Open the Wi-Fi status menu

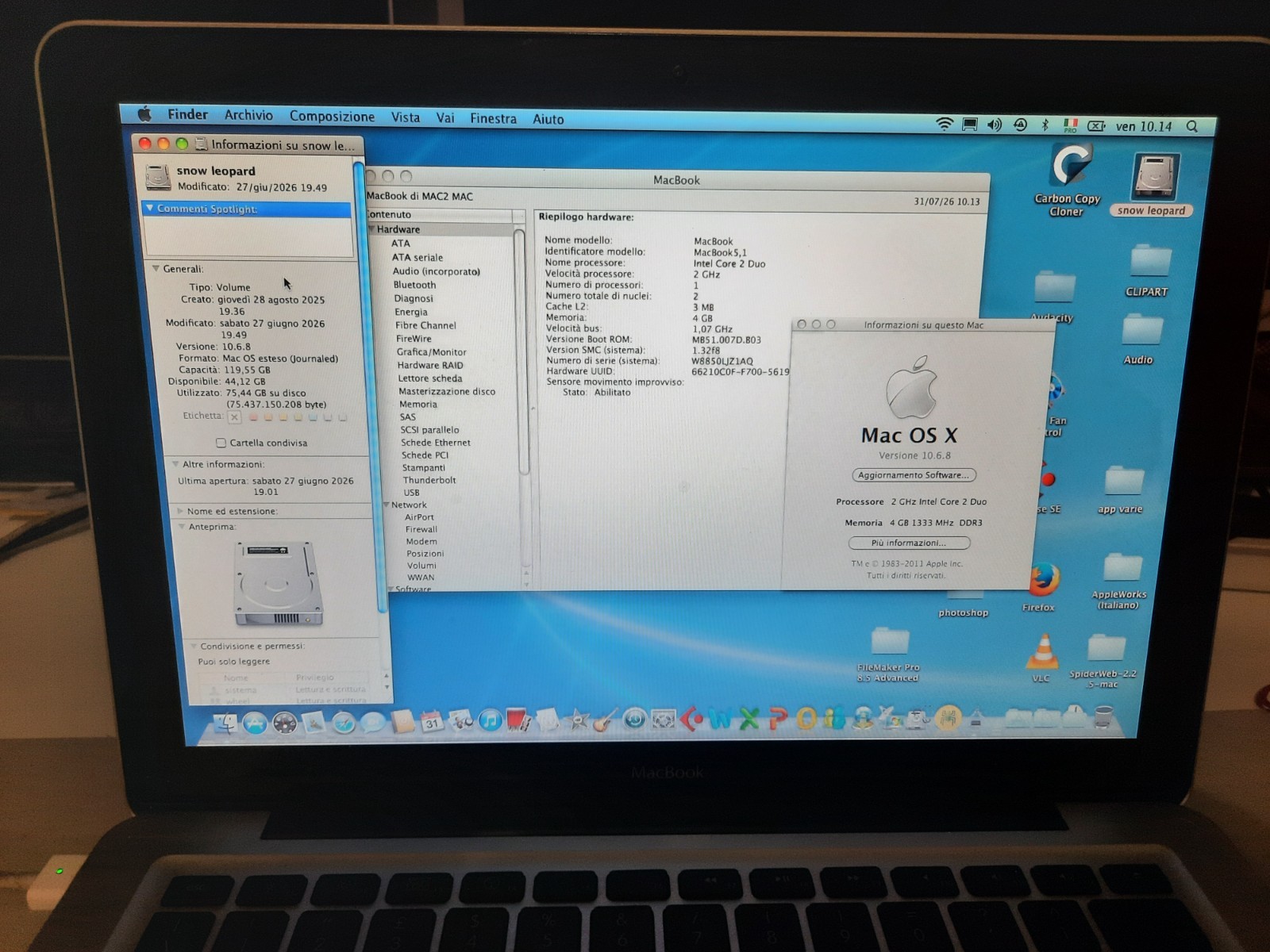coord(945,125)
